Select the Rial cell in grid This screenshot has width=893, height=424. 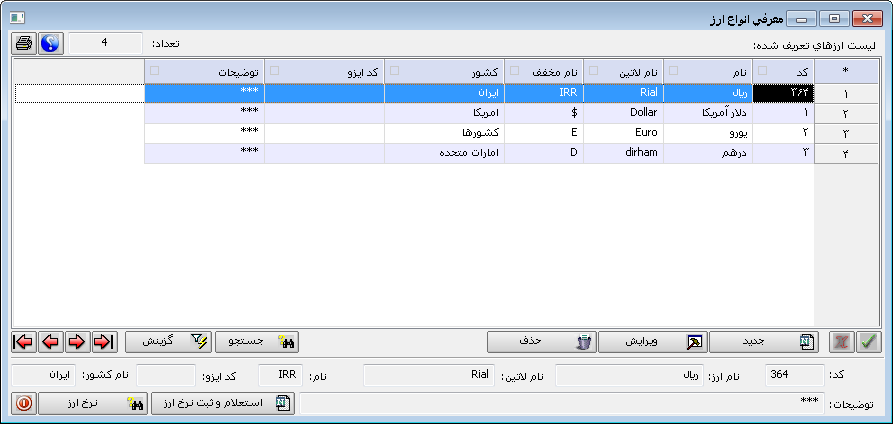click(624, 93)
